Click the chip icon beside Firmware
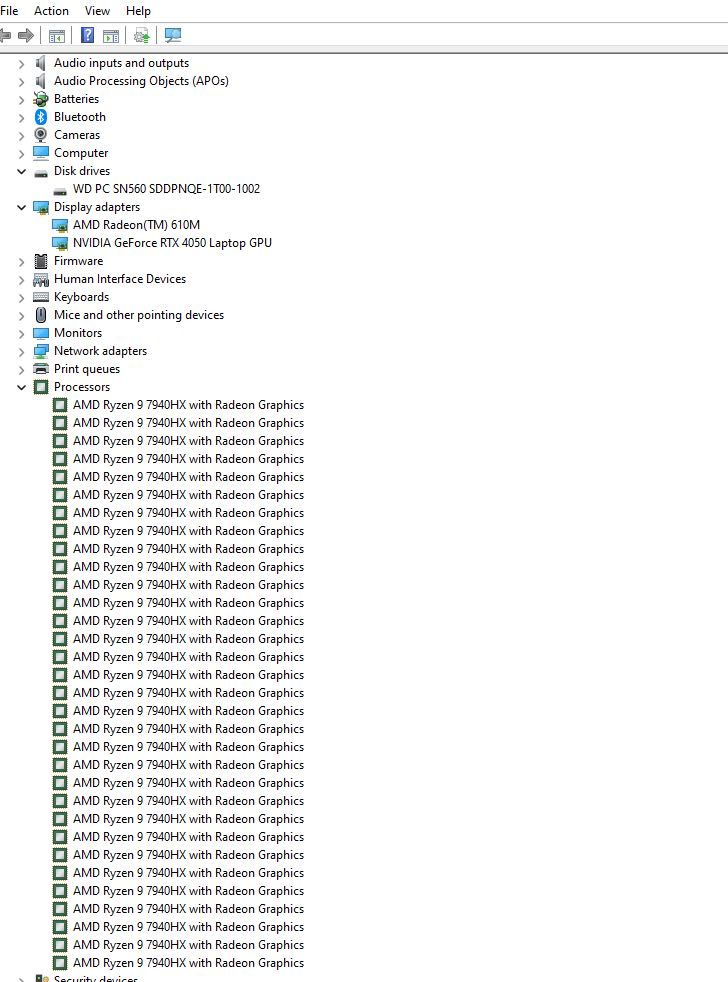This screenshot has width=728, height=982. tap(41, 261)
